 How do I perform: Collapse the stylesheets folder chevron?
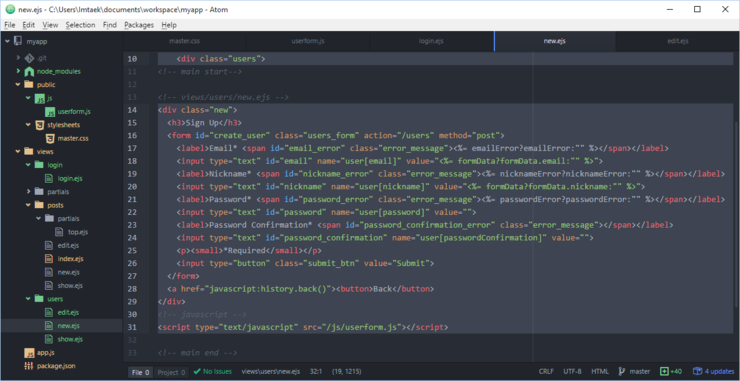tap(28, 125)
